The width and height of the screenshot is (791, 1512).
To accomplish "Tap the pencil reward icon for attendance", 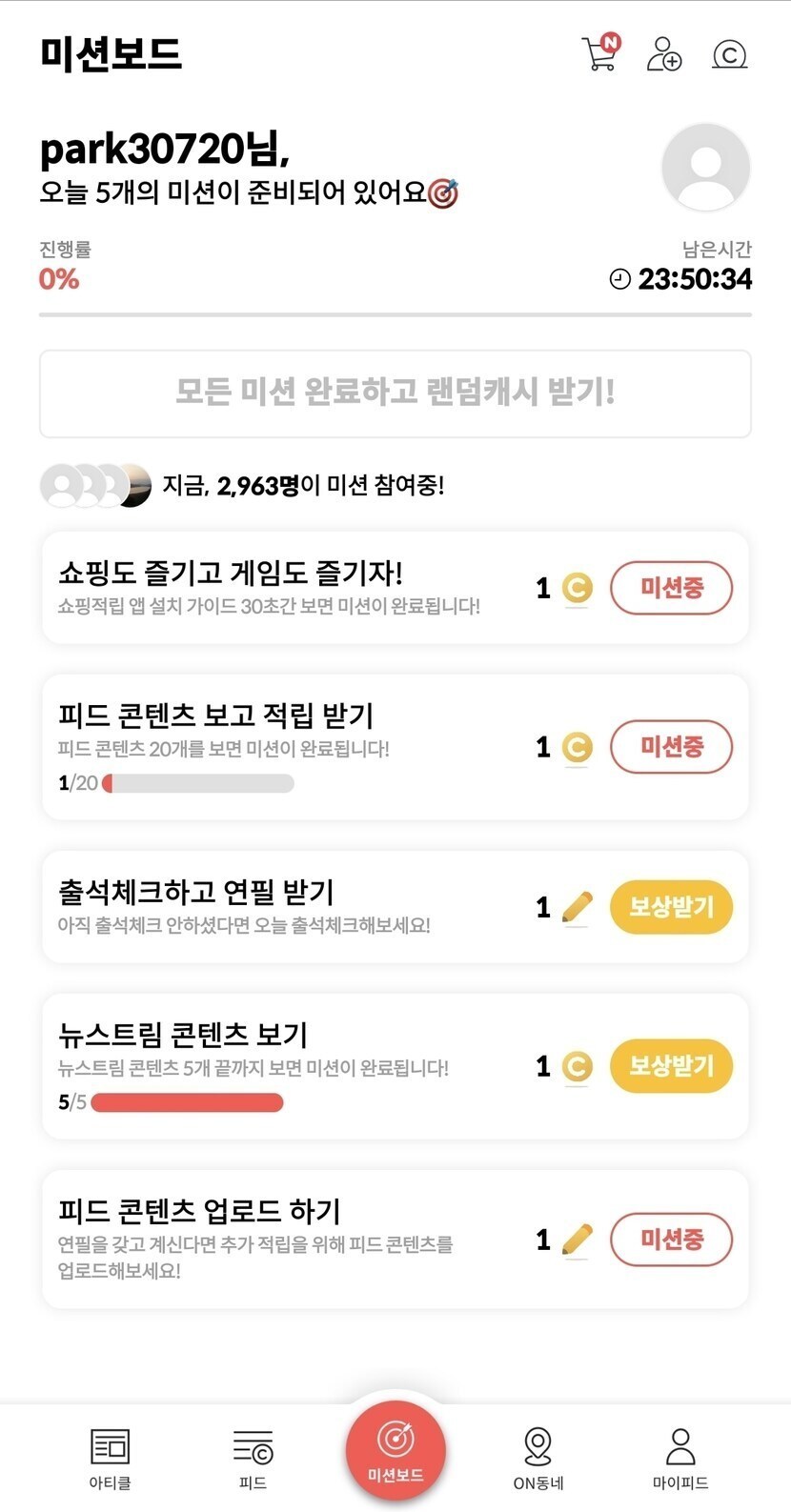I will click(x=577, y=907).
